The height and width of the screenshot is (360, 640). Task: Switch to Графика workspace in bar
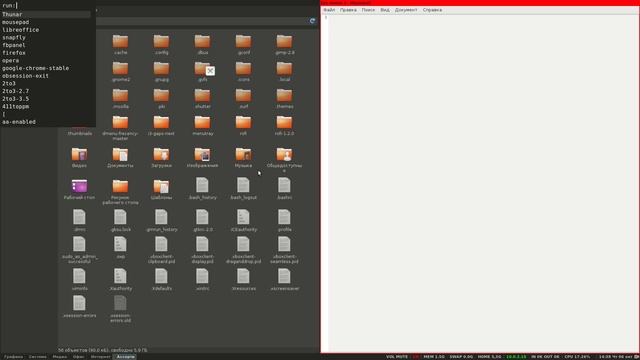point(13,357)
